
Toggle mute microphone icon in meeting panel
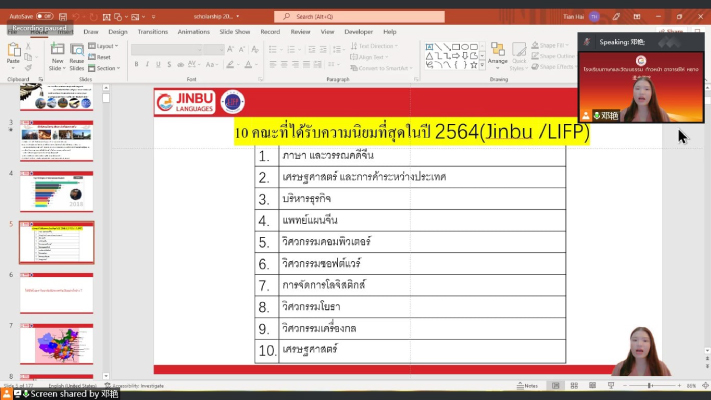(586, 42)
